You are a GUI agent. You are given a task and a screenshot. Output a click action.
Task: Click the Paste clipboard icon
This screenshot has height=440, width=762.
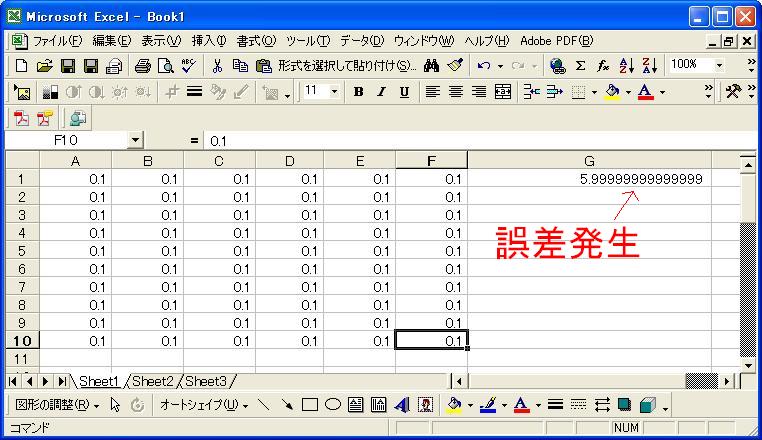(x=263, y=65)
